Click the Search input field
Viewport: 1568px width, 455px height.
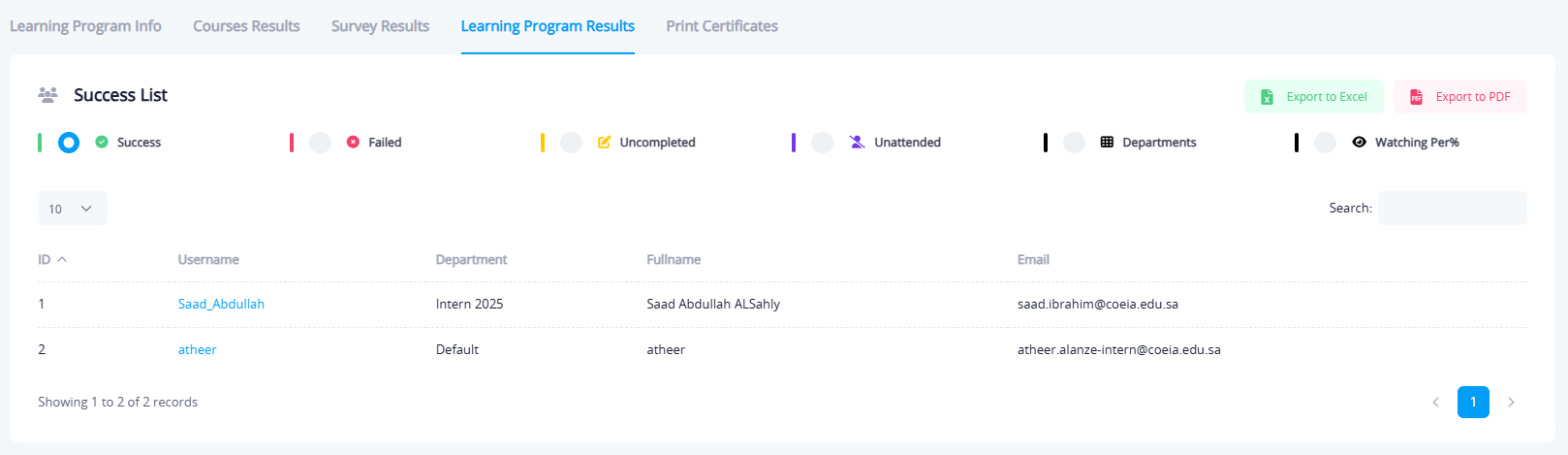pos(1452,209)
